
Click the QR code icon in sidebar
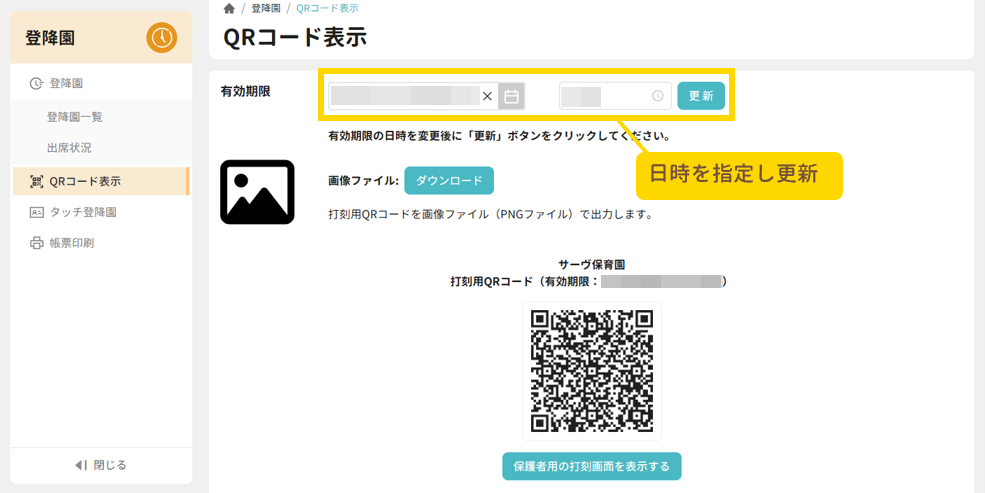click(x=37, y=181)
